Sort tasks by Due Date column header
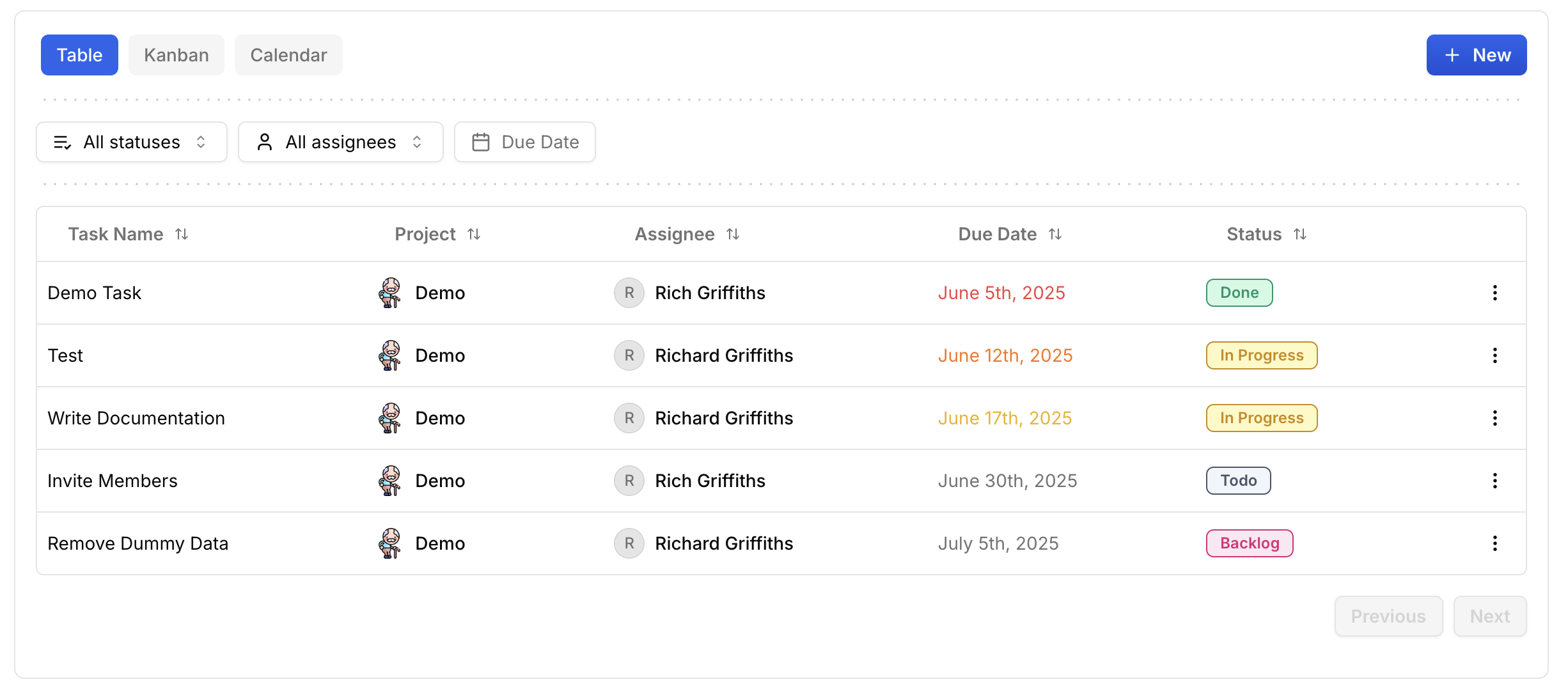1568x698 pixels. [1055, 235]
